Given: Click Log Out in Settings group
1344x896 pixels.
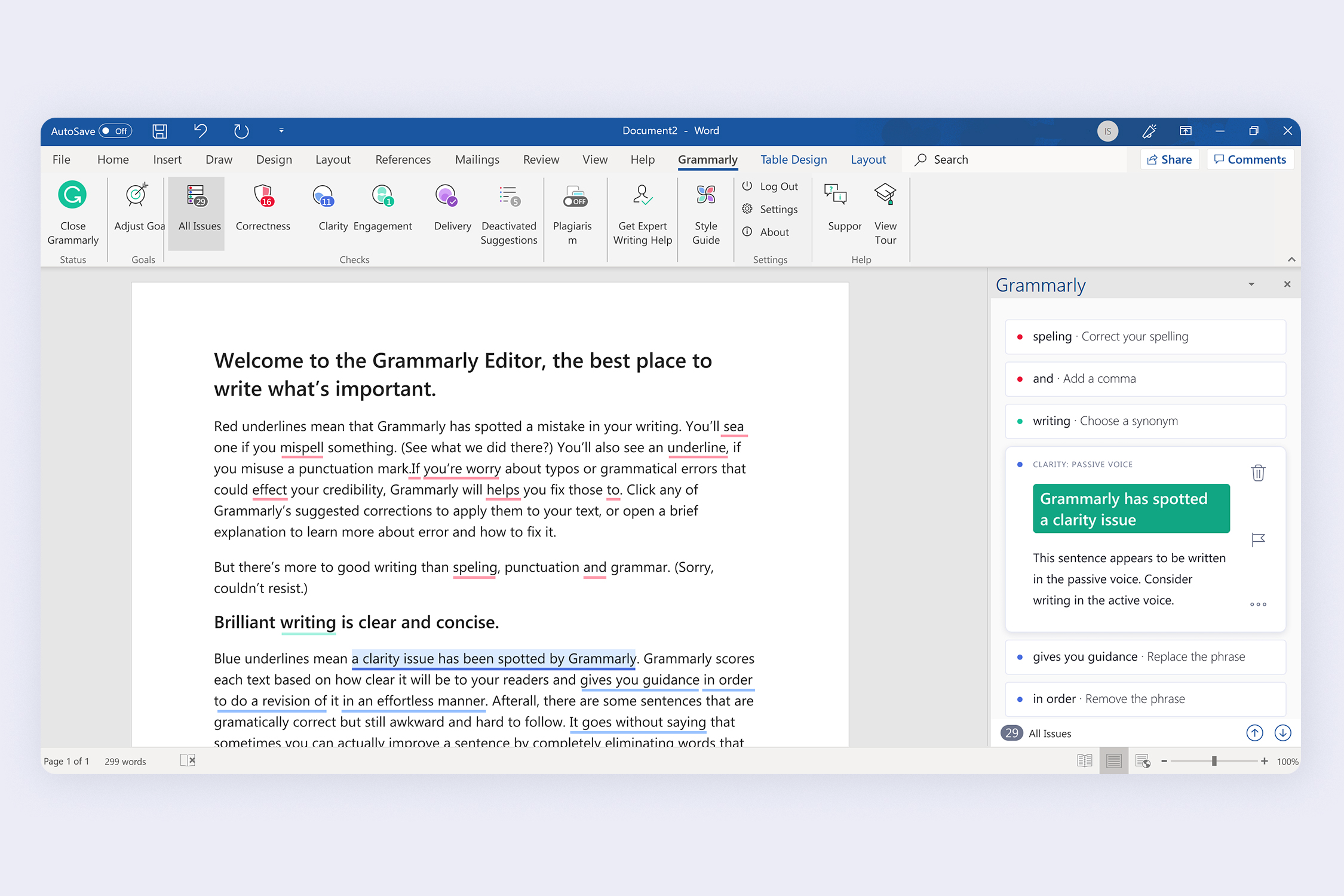Looking at the screenshot, I should point(770,186).
